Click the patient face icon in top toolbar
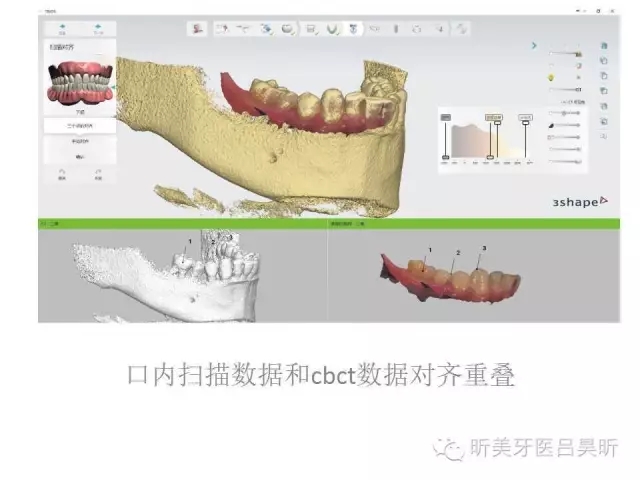Viewport: 640px width, 480px height. pos(198,28)
